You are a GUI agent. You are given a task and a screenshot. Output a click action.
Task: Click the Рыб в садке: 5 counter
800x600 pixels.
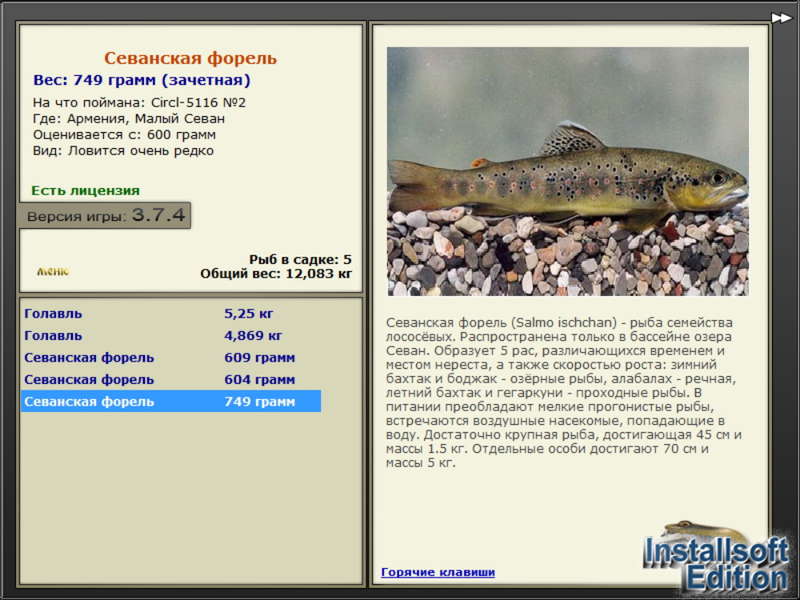point(301,259)
